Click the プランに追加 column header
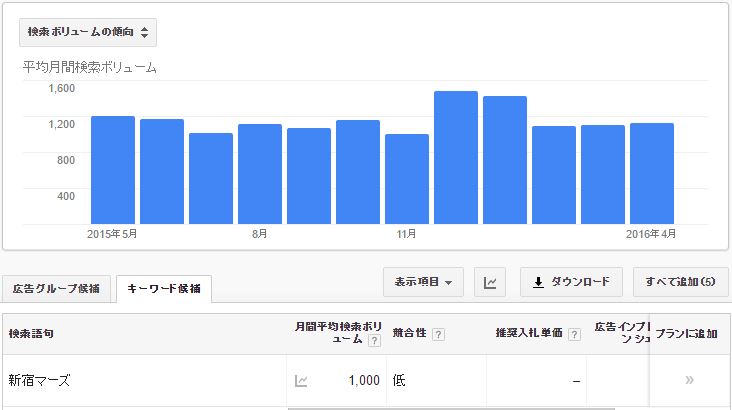This screenshot has width=732, height=410. click(686, 333)
